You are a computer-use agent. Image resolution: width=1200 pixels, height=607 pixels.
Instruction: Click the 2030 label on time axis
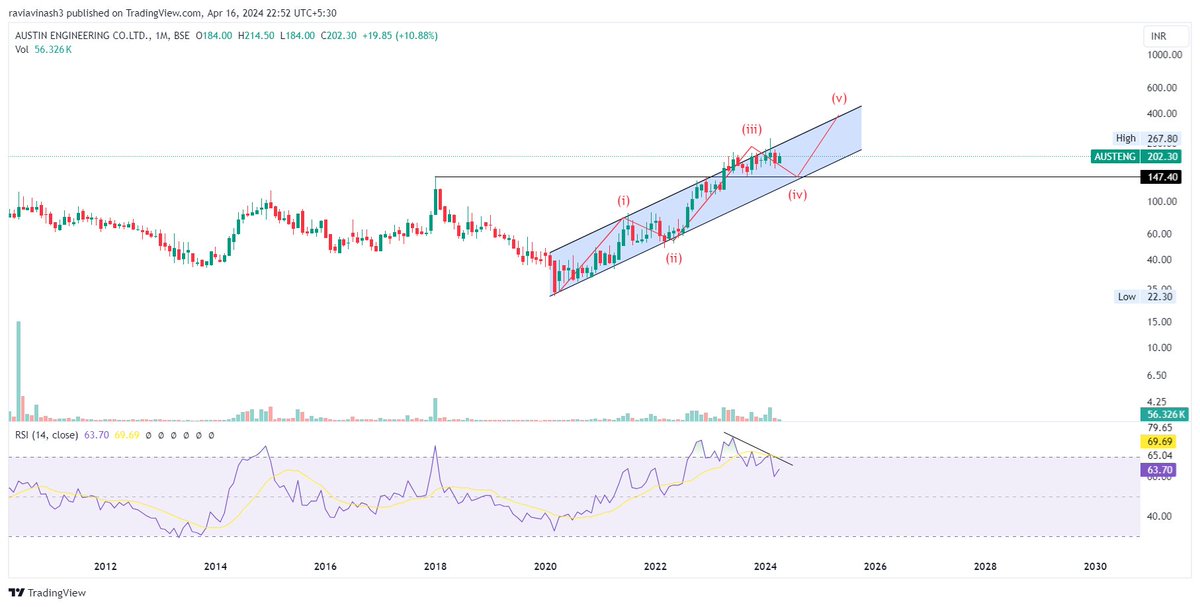click(x=1095, y=566)
